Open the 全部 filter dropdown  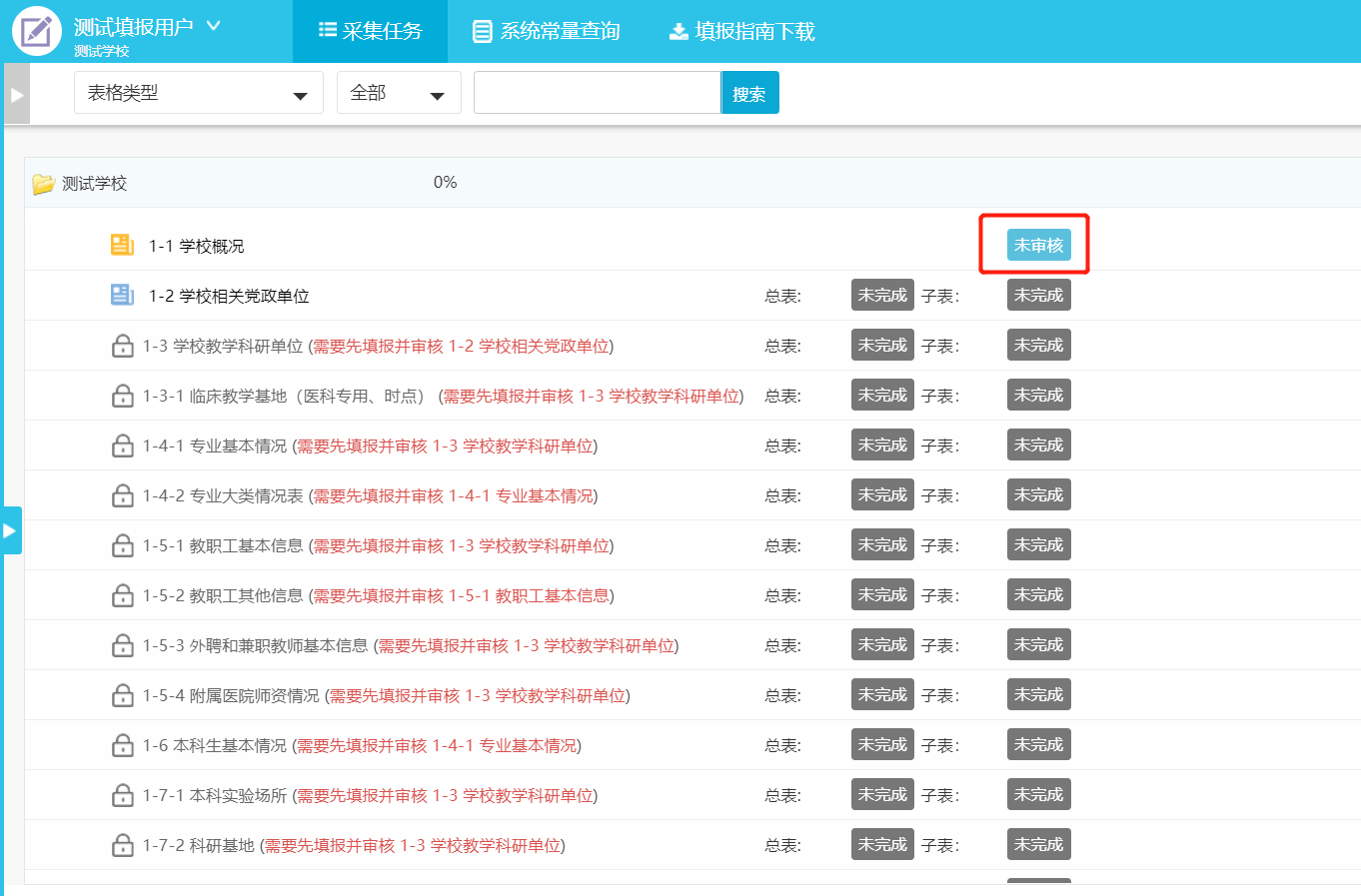(398, 93)
